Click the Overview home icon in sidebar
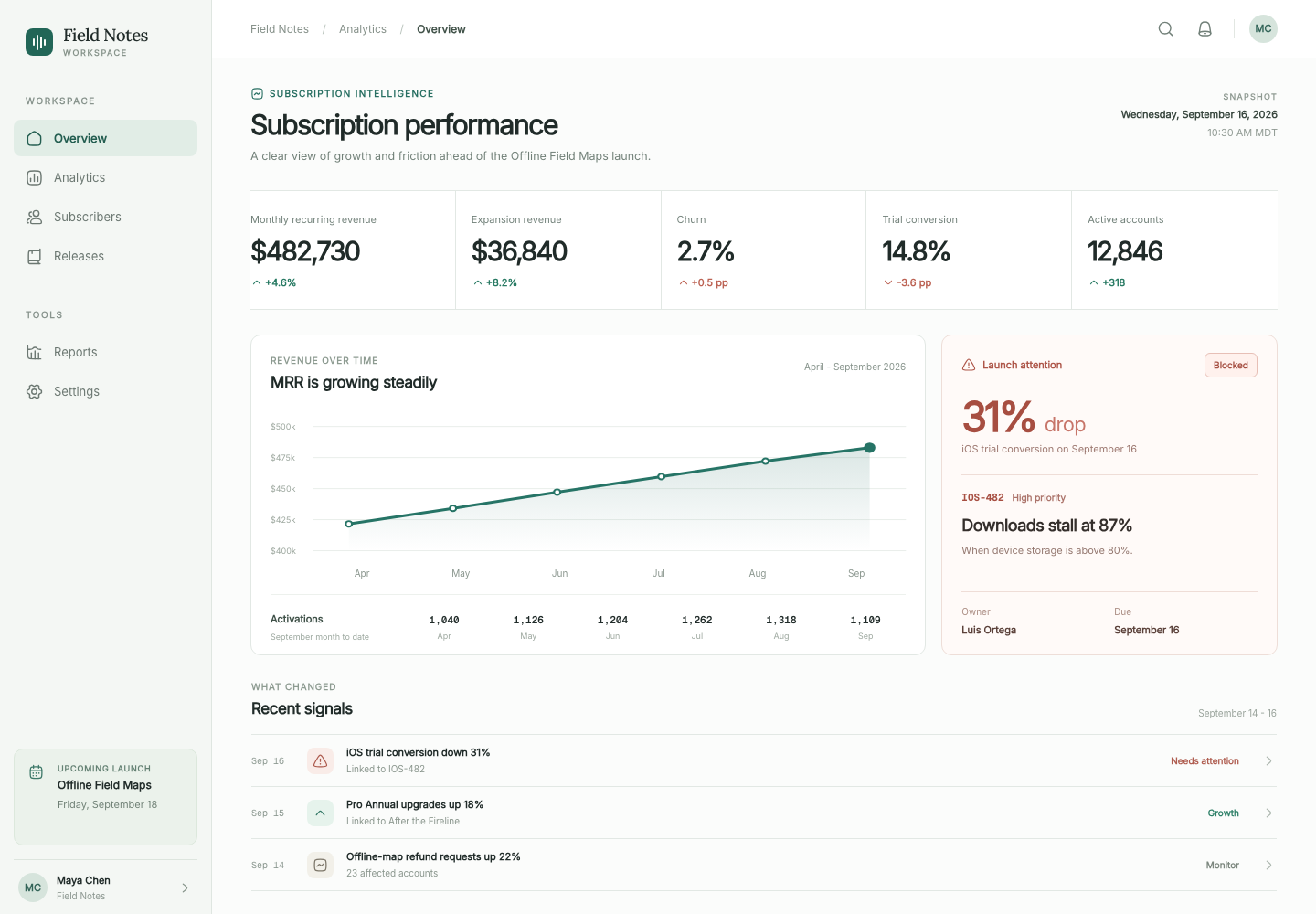 coord(35,139)
